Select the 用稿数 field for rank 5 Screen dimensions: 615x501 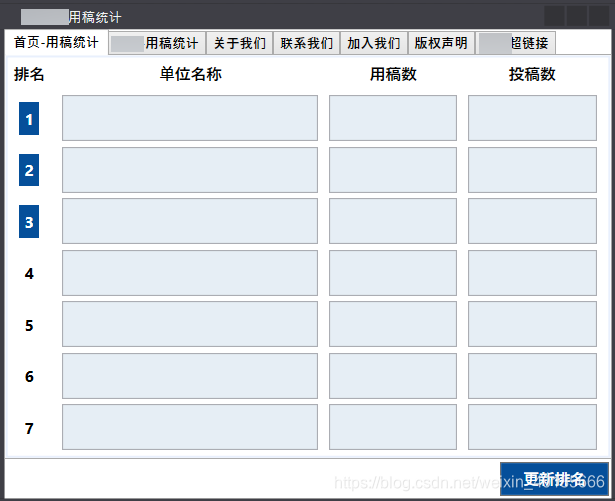pyautogui.click(x=393, y=324)
